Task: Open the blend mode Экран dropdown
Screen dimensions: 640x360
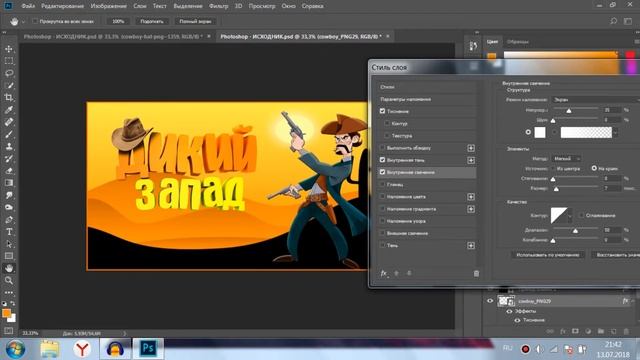Action: (x=596, y=100)
